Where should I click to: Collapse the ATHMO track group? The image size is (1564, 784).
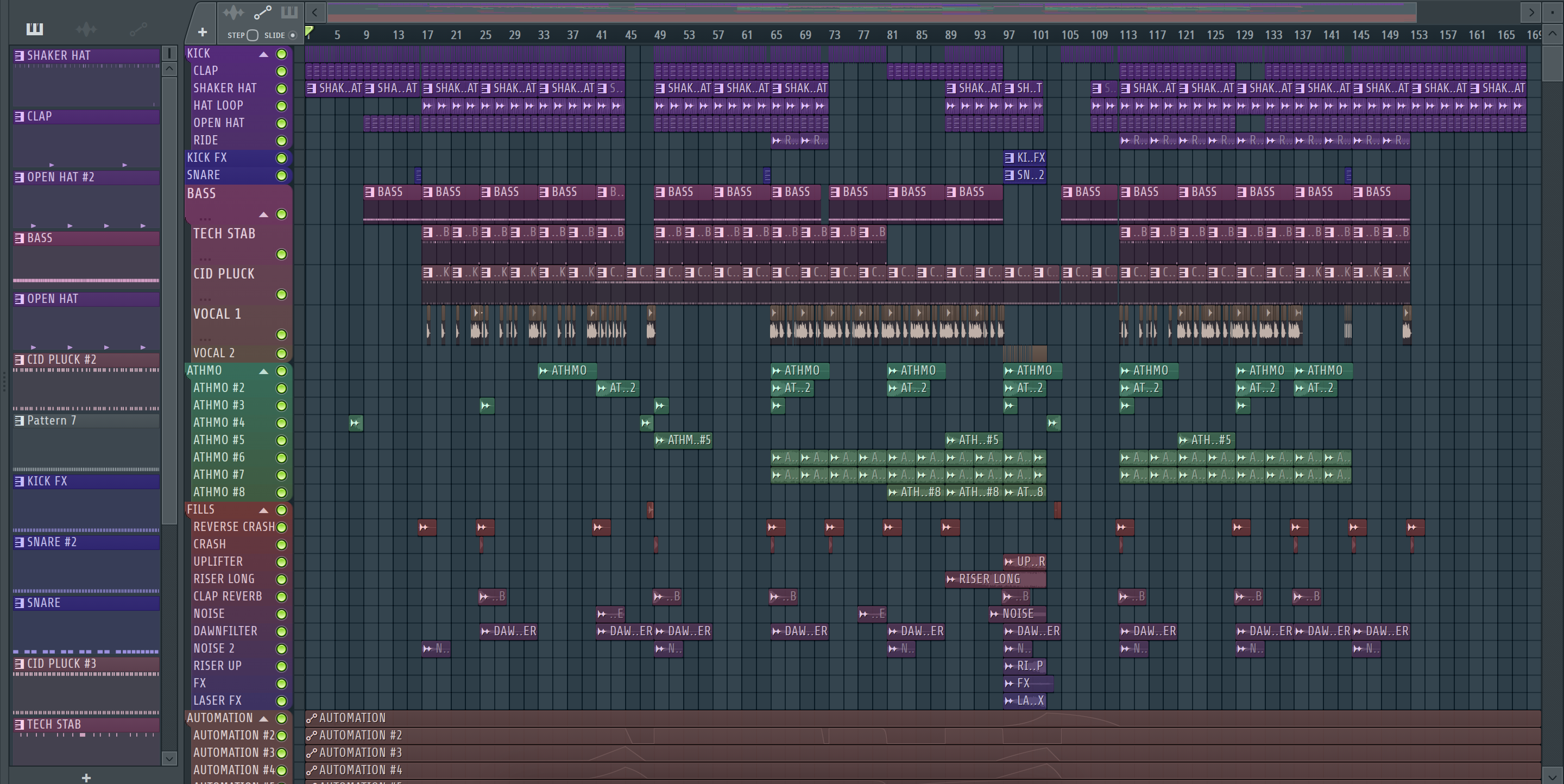pyautogui.click(x=263, y=371)
